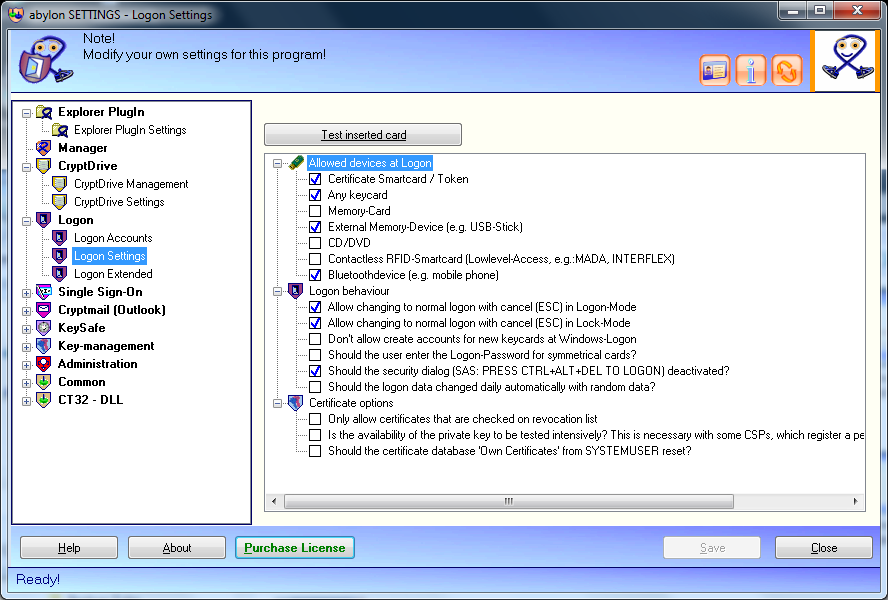Collapse the Explorer PlugIn tree node
Image resolution: width=888 pixels, height=600 pixels.
pyautogui.click(x=26, y=113)
